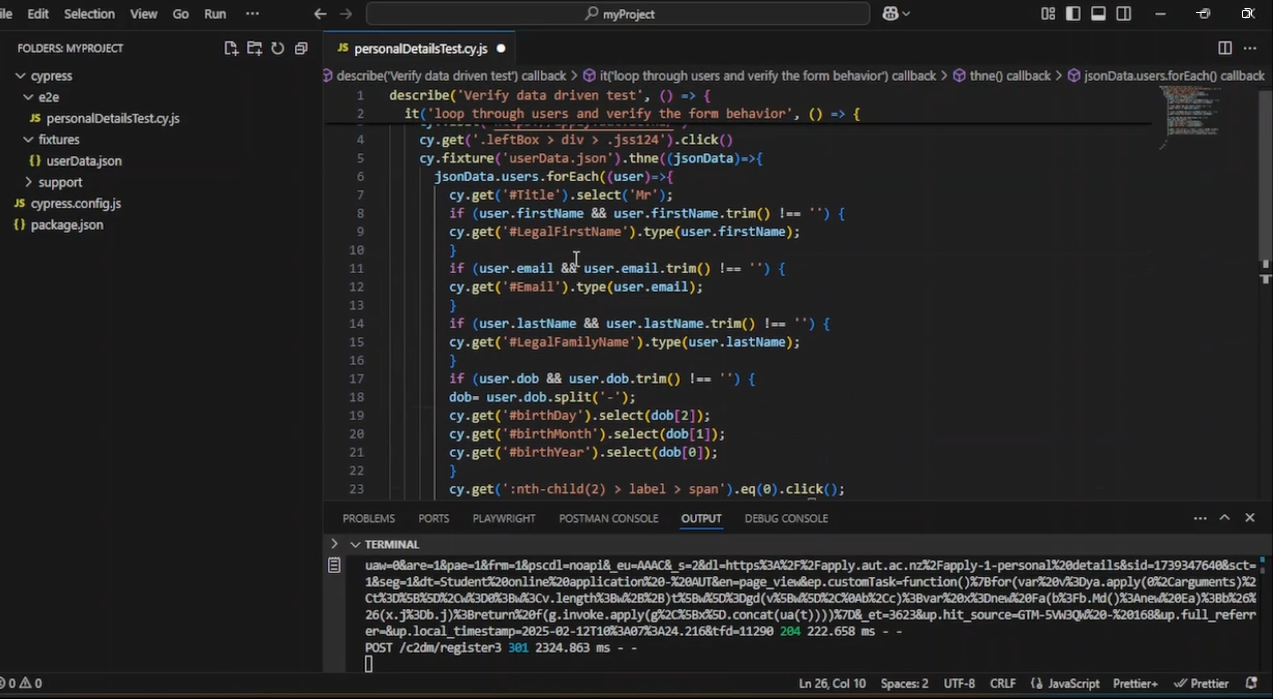Toggle the bottom panel visibility
Screen dimensions: 1273x699
pos(1098,14)
